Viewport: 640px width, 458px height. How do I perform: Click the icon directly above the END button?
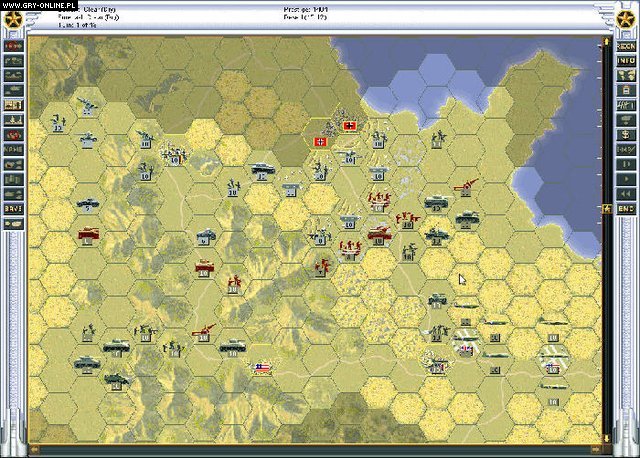pyautogui.click(x=625, y=193)
